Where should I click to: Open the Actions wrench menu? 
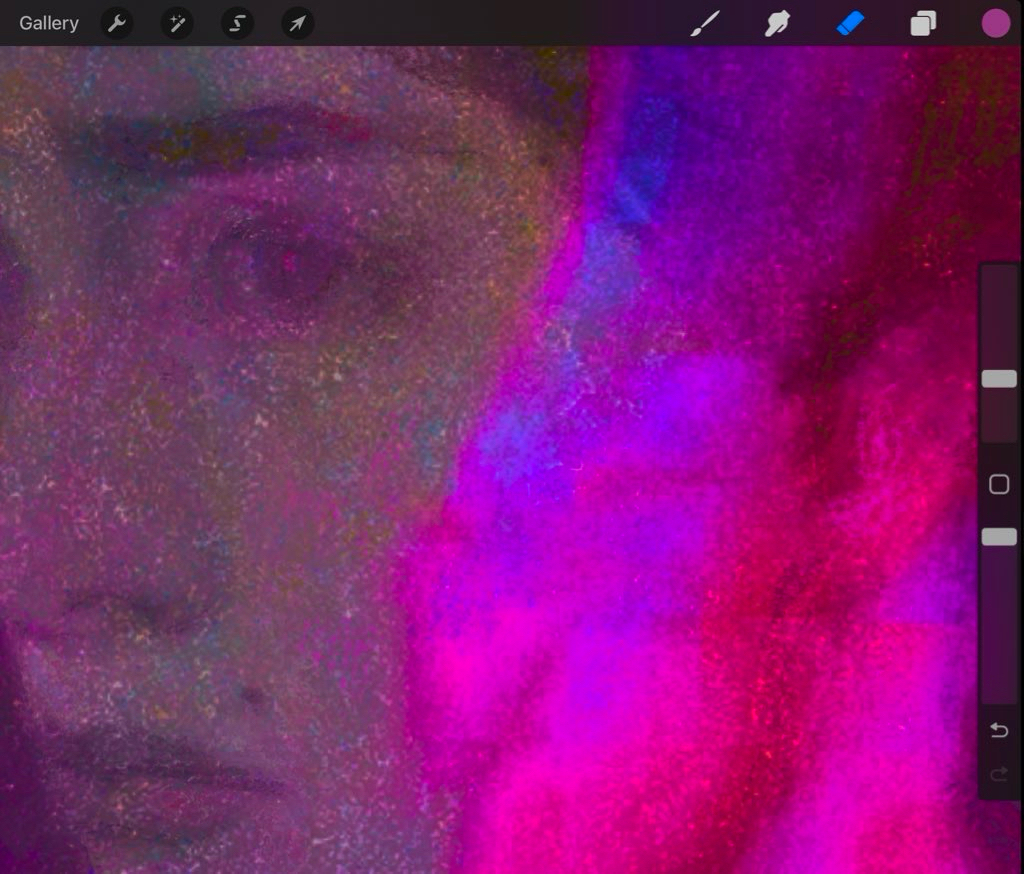click(117, 23)
